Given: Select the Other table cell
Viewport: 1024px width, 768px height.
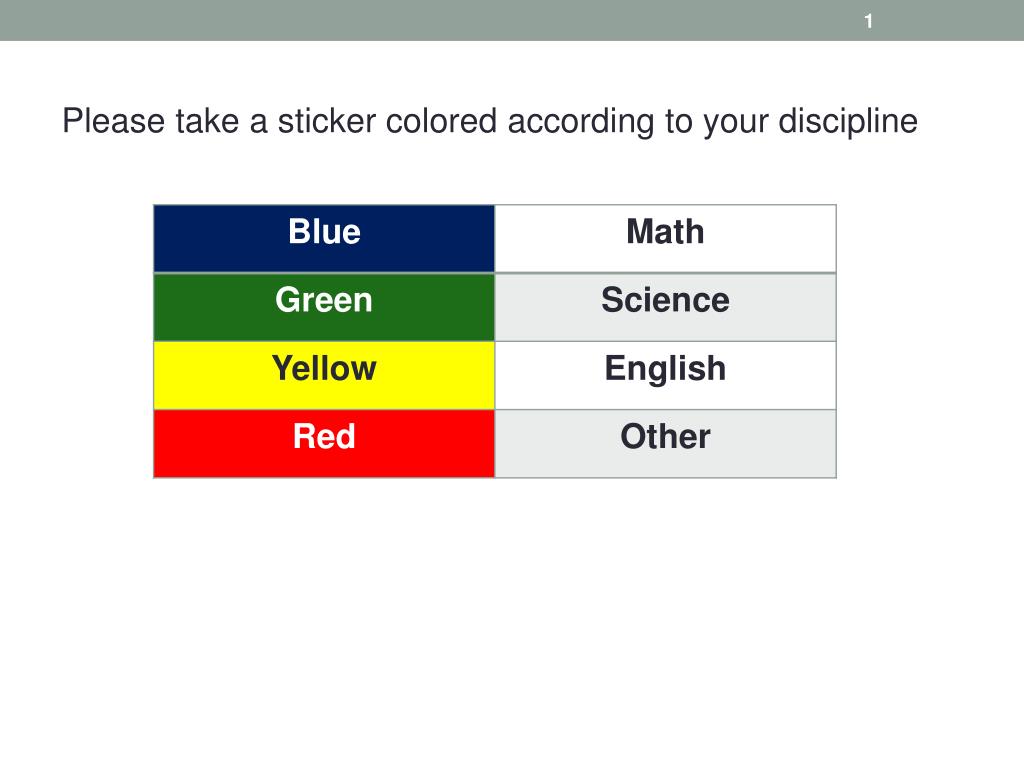Looking at the screenshot, I should tap(665, 444).
